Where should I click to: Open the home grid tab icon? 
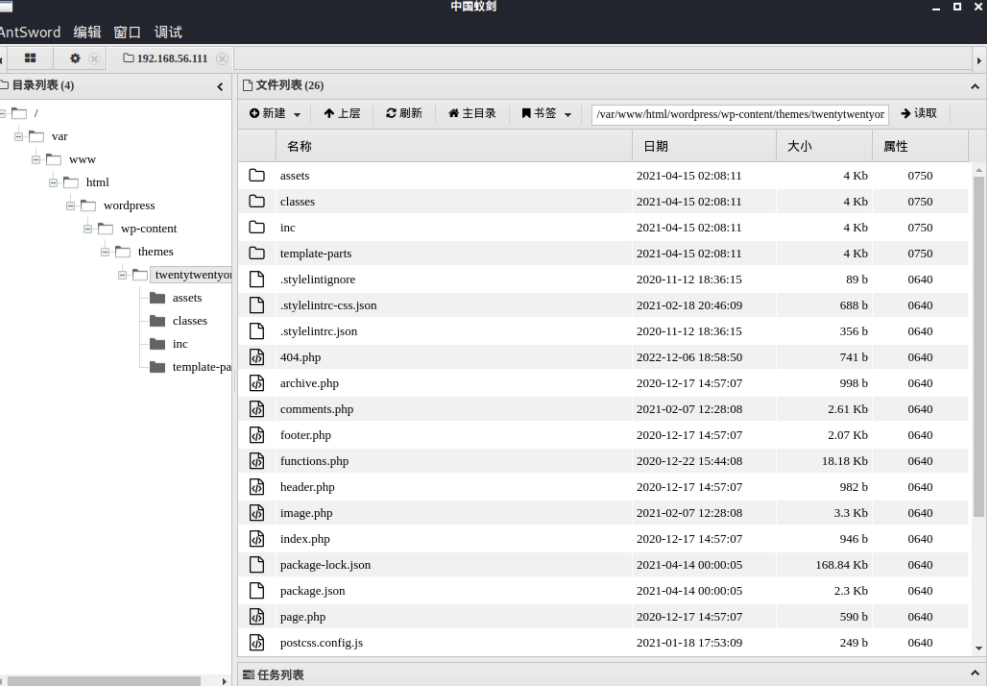coord(30,58)
